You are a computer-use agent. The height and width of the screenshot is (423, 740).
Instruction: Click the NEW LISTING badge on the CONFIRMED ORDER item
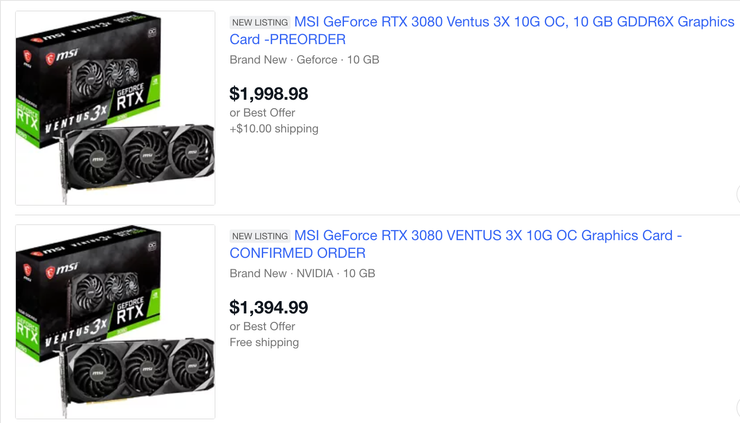(260, 237)
